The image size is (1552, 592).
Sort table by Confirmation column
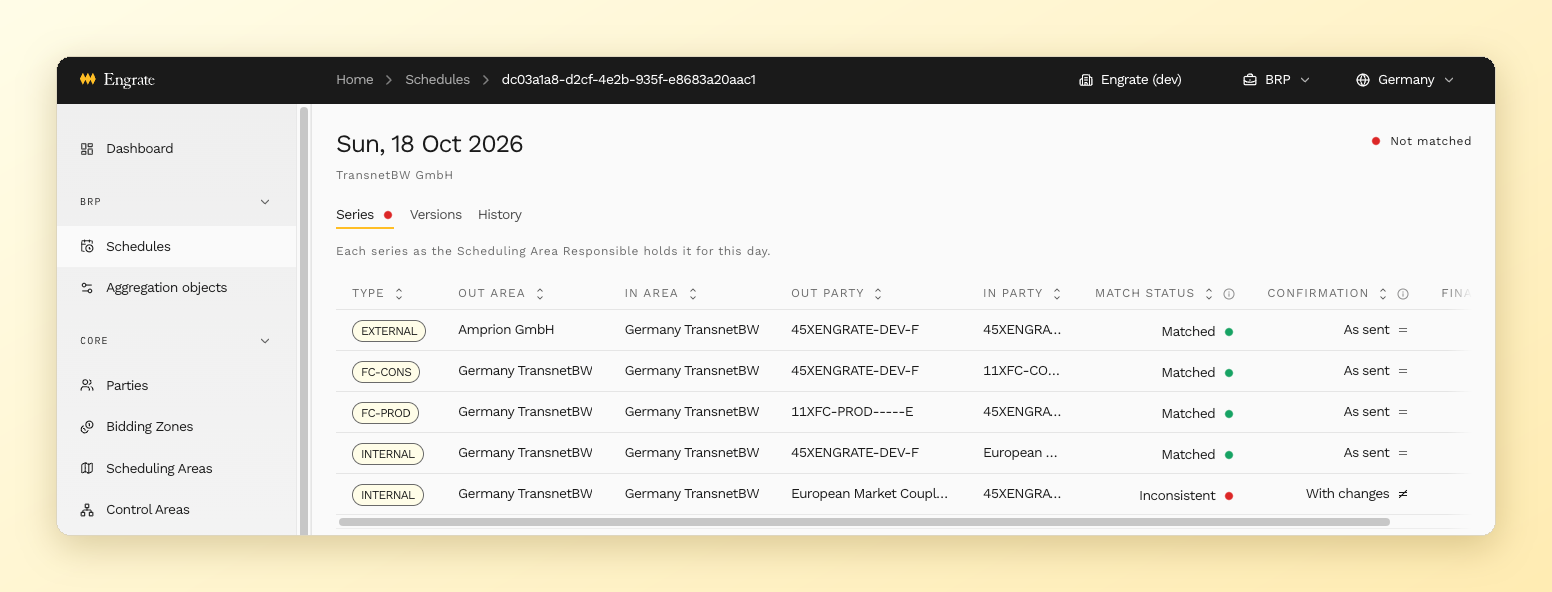tap(1383, 294)
